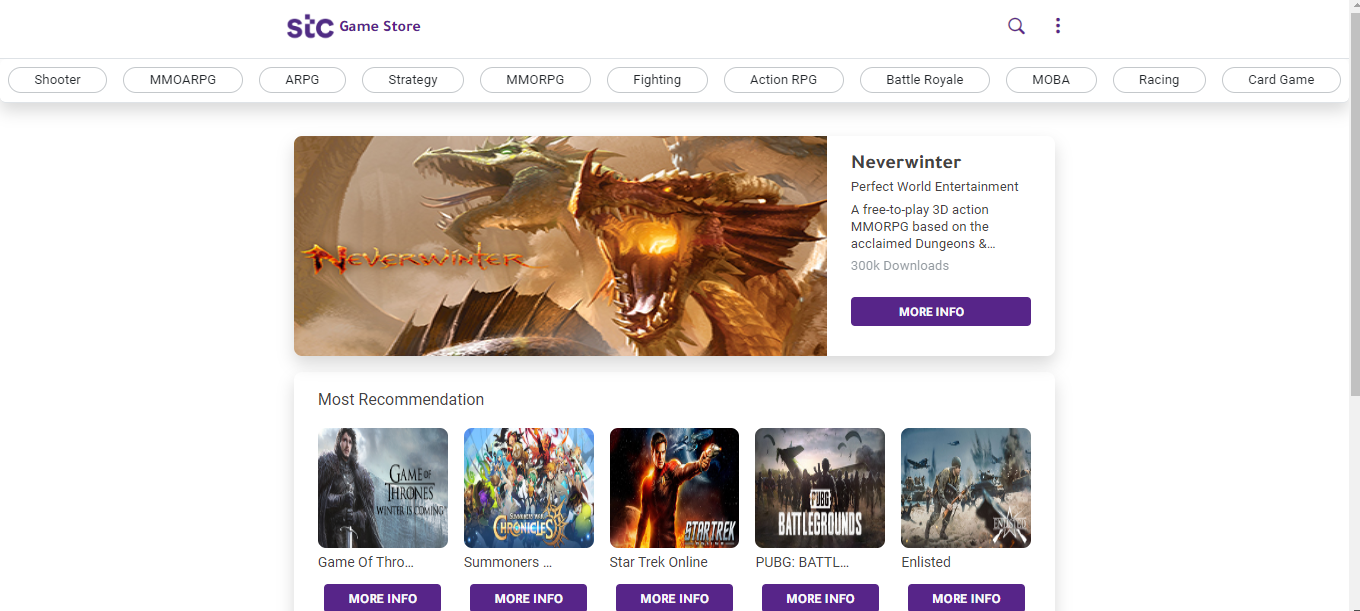This screenshot has height=611, width=1360.
Task: Select the Card Game filter
Action: tap(1280, 79)
